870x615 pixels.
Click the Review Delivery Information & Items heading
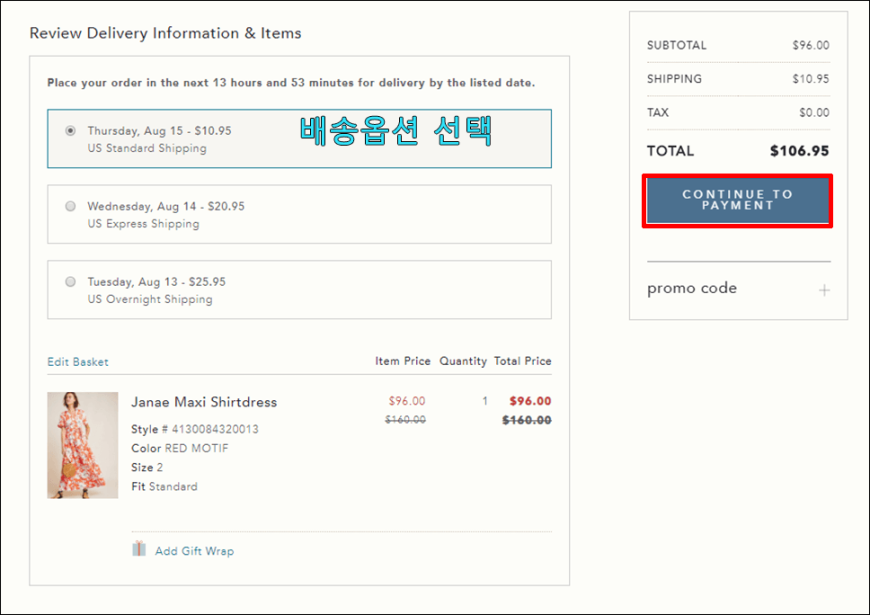(165, 33)
